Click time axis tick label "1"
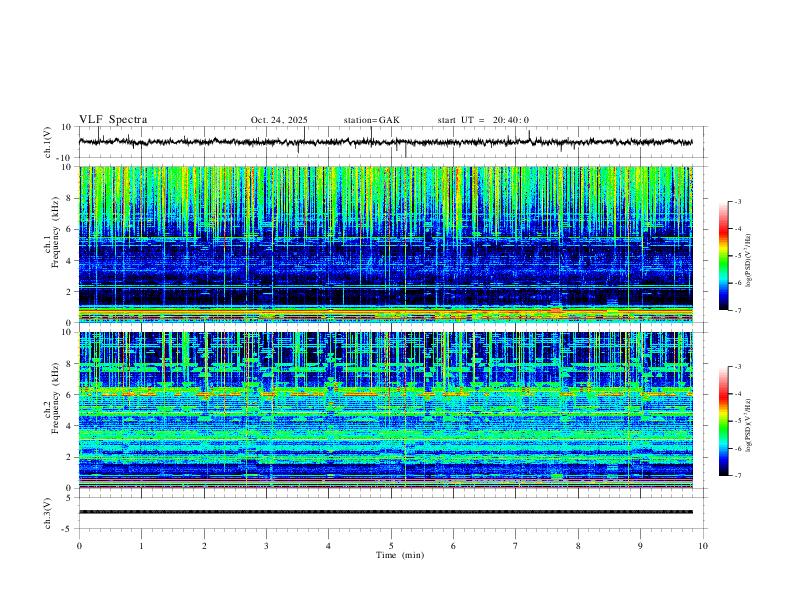 141,546
